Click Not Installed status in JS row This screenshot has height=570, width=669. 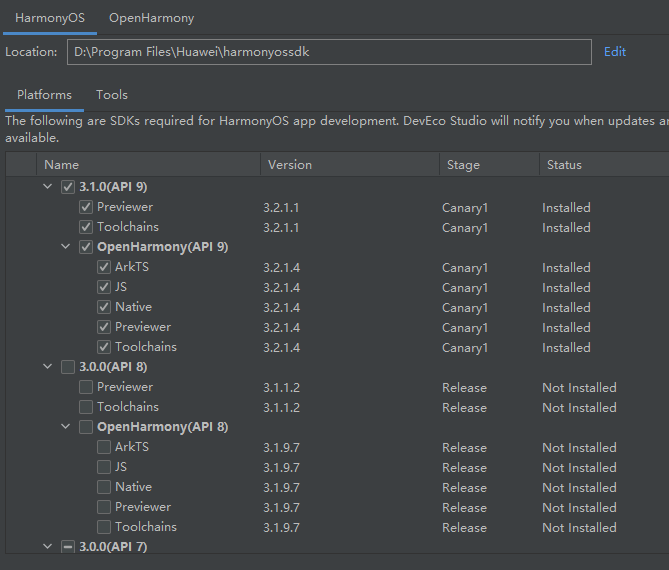[579, 468]
